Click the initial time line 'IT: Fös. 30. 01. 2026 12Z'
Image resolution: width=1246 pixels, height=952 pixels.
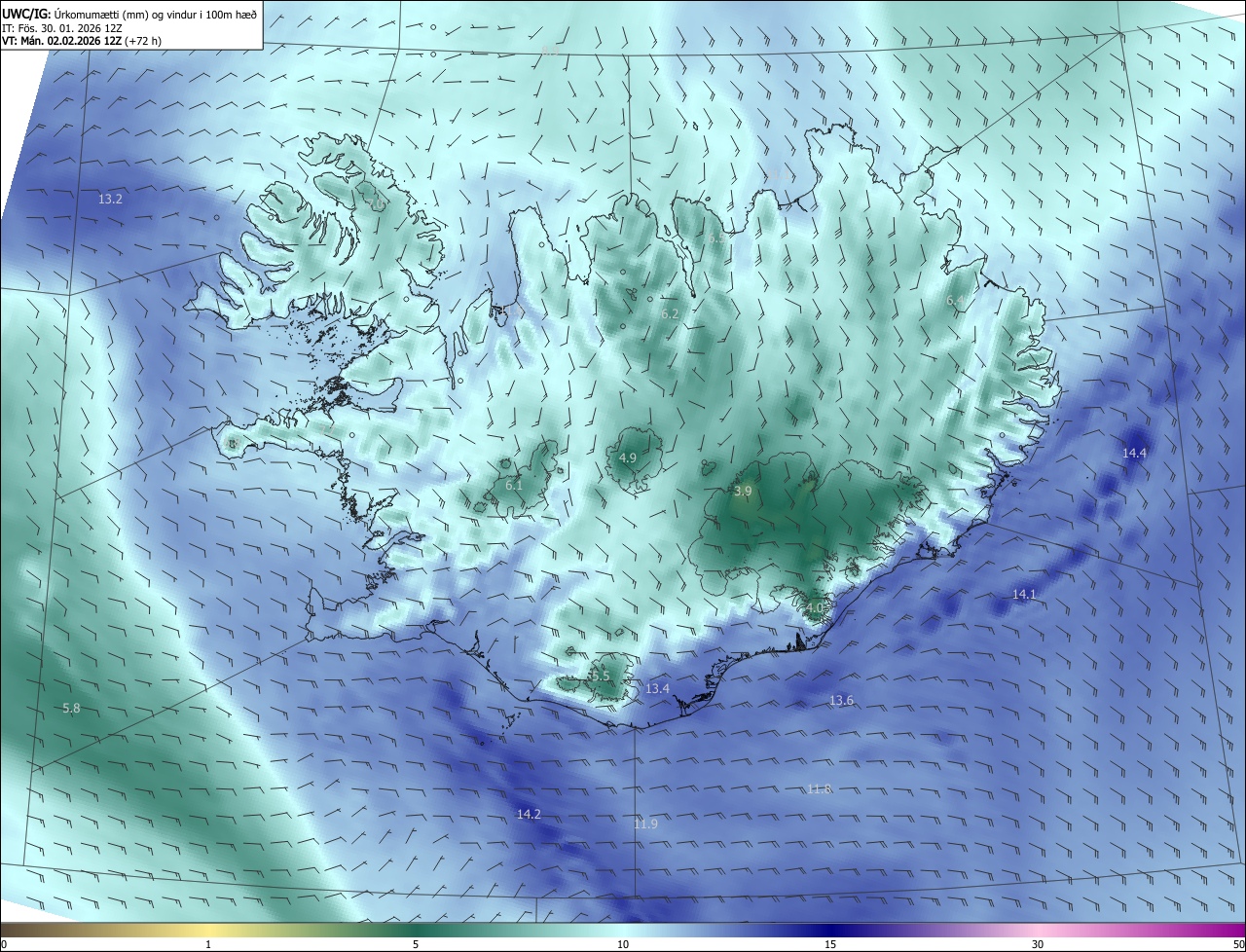[x=63, y=27]
